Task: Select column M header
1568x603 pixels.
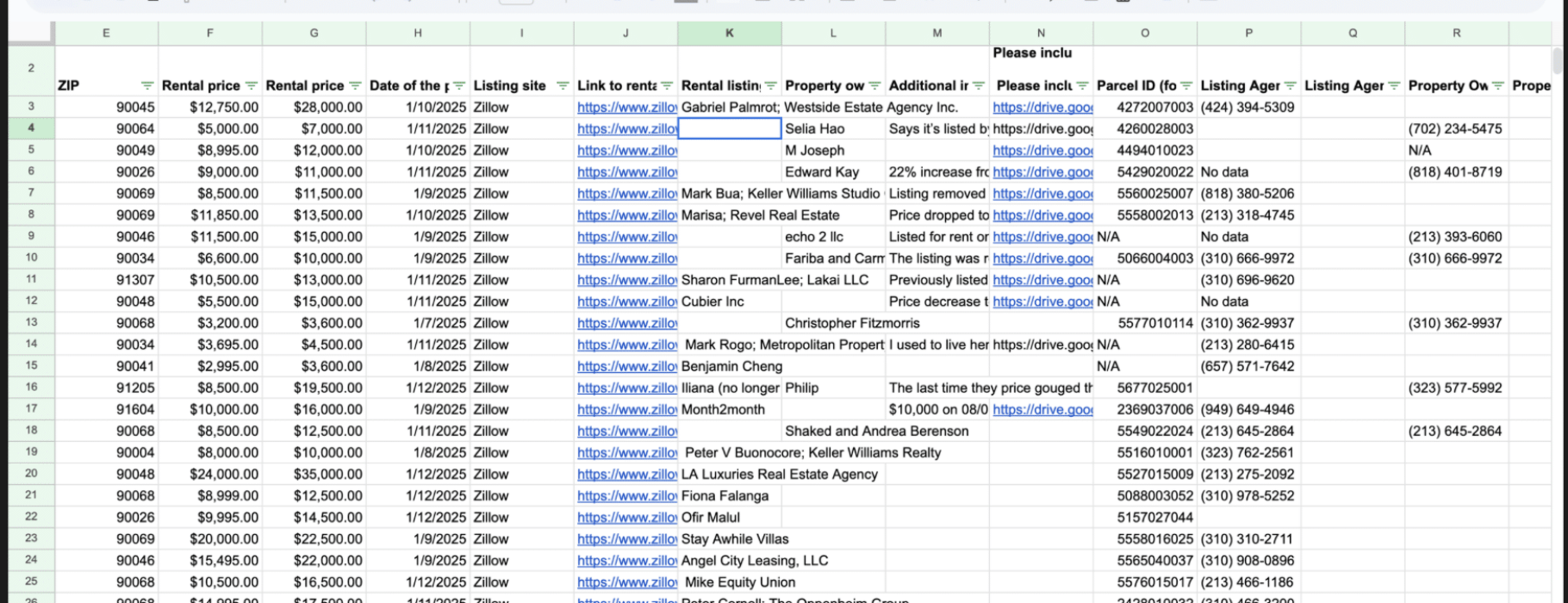Action: point(937,33)
